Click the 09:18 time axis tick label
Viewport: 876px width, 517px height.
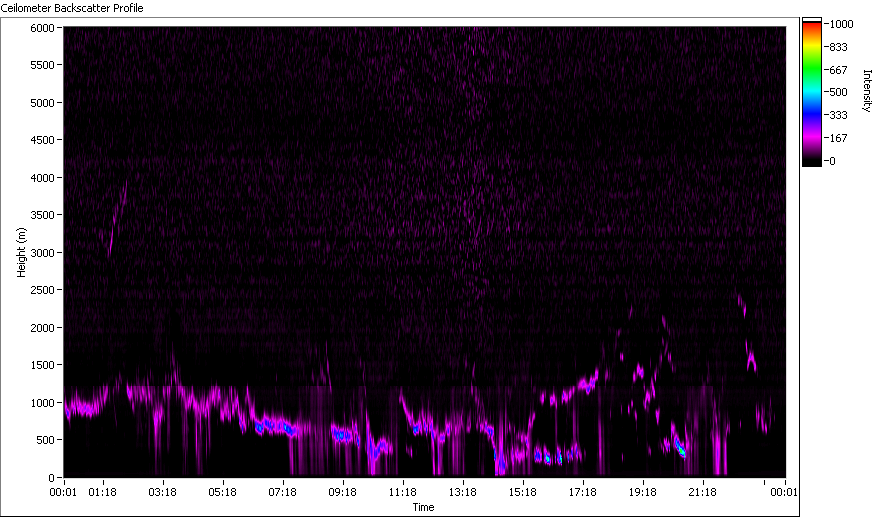click(x=342, y=492)
